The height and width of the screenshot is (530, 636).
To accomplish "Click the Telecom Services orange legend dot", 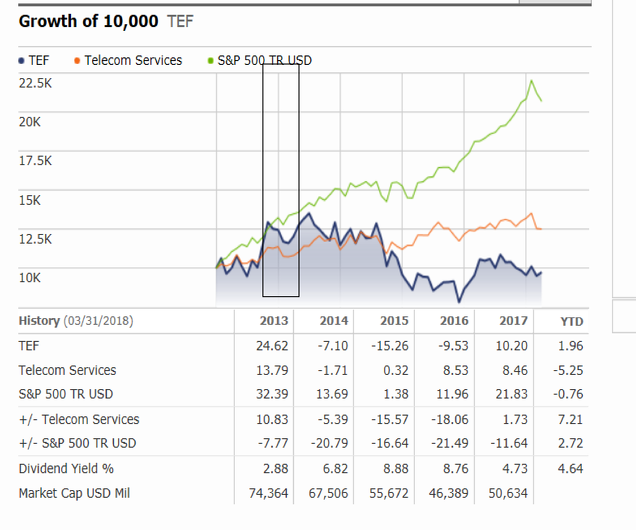I will tap(77, 61).
